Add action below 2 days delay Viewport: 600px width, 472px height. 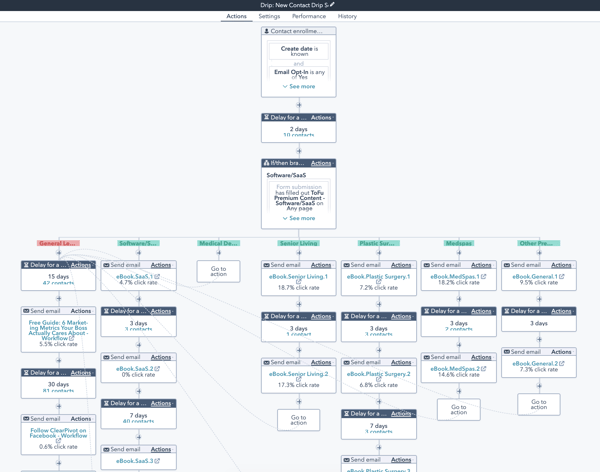[x=299, y=151]
